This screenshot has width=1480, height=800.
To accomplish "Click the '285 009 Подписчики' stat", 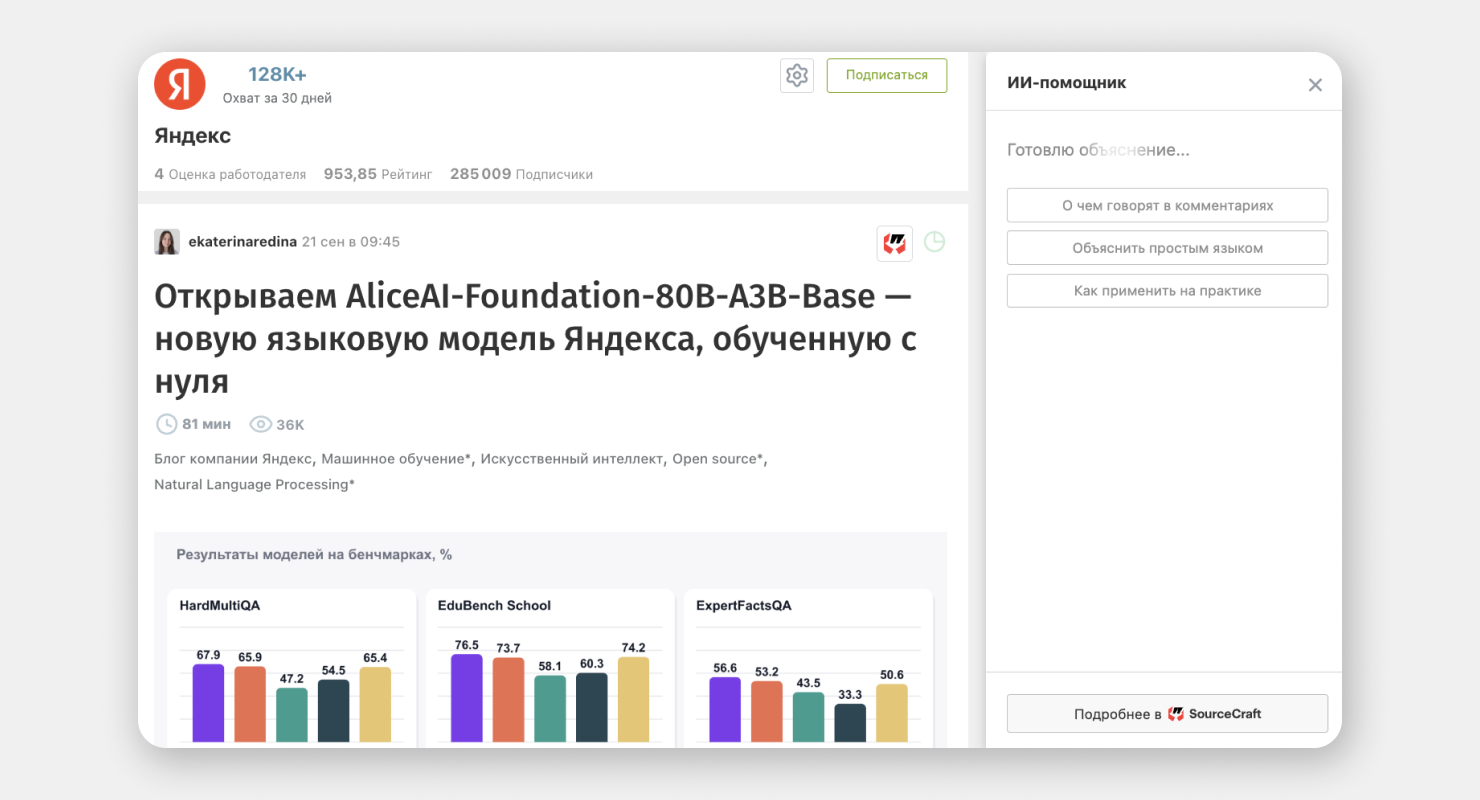I will (x=521, y=174).
